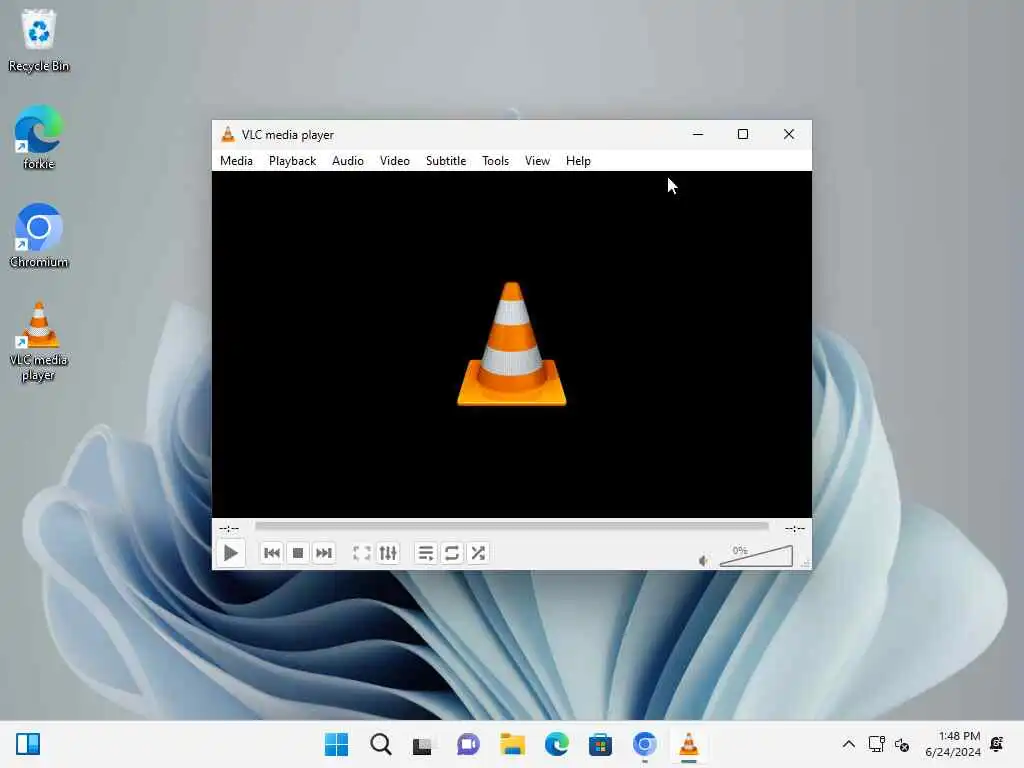Viewport: 1024px width, 768px height.
Task: Open the muted volume tray icon
Action: (x=903, y=744)
